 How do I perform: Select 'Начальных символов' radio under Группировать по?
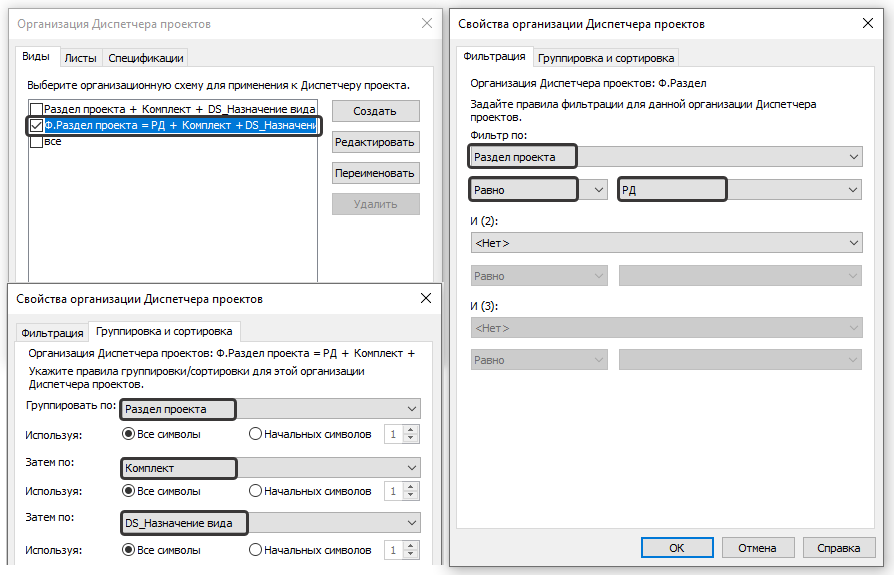click(255, 434)
